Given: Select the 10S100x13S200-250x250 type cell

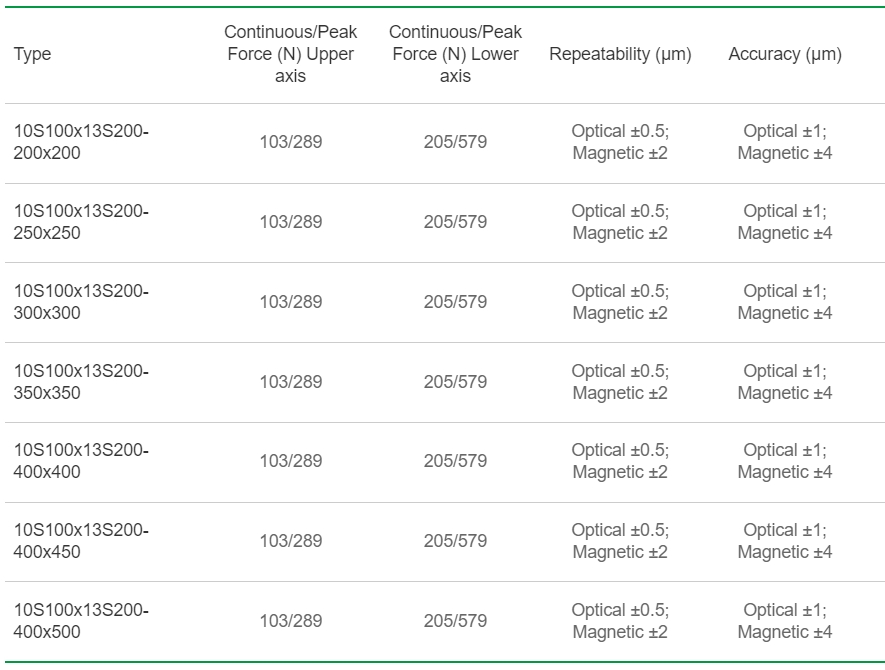Looking at the screenshot, I should [81, 222].
